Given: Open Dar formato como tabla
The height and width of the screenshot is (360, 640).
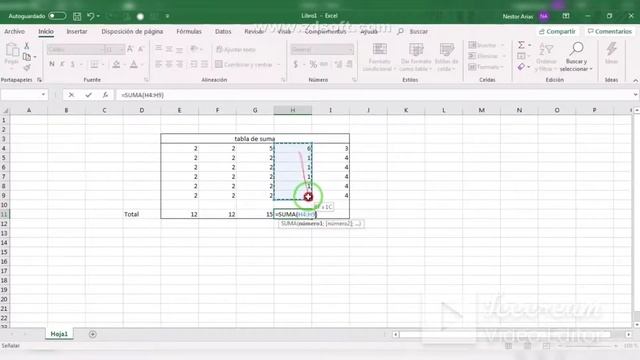Looking at the screenshot, I should coord(416,57).
